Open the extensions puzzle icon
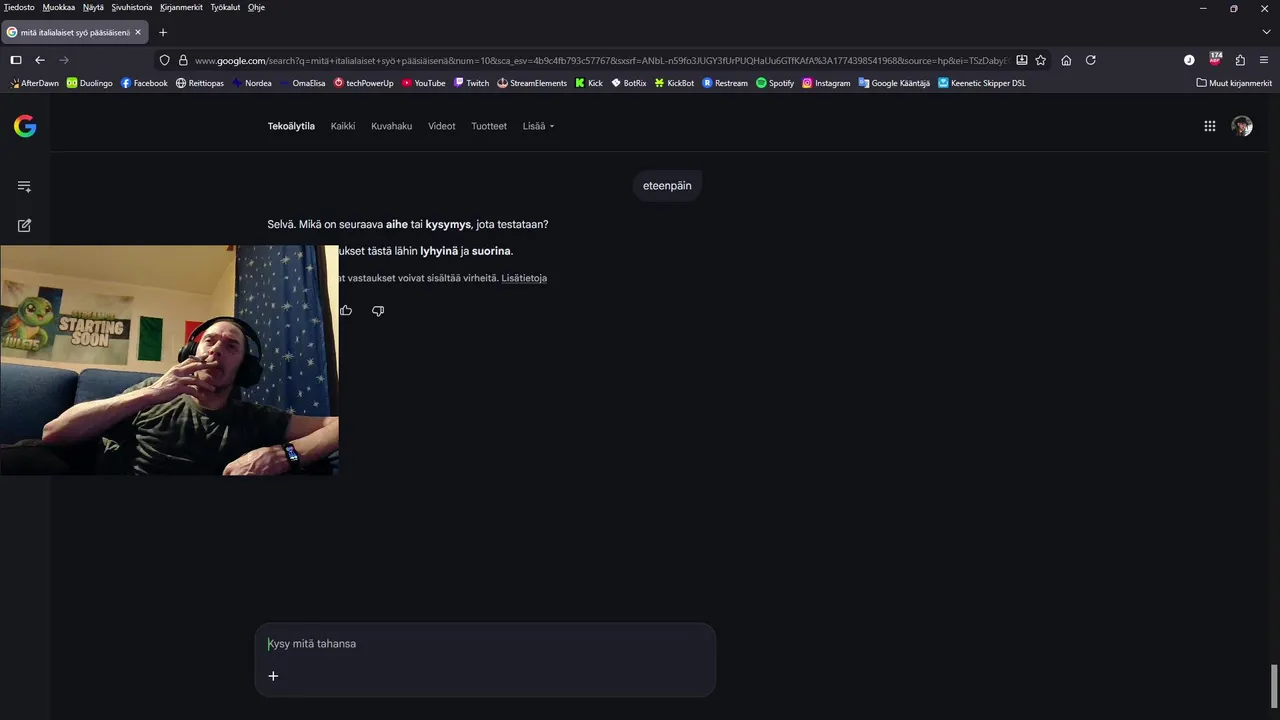1280x720 pixels. [x=1240, y=60]
